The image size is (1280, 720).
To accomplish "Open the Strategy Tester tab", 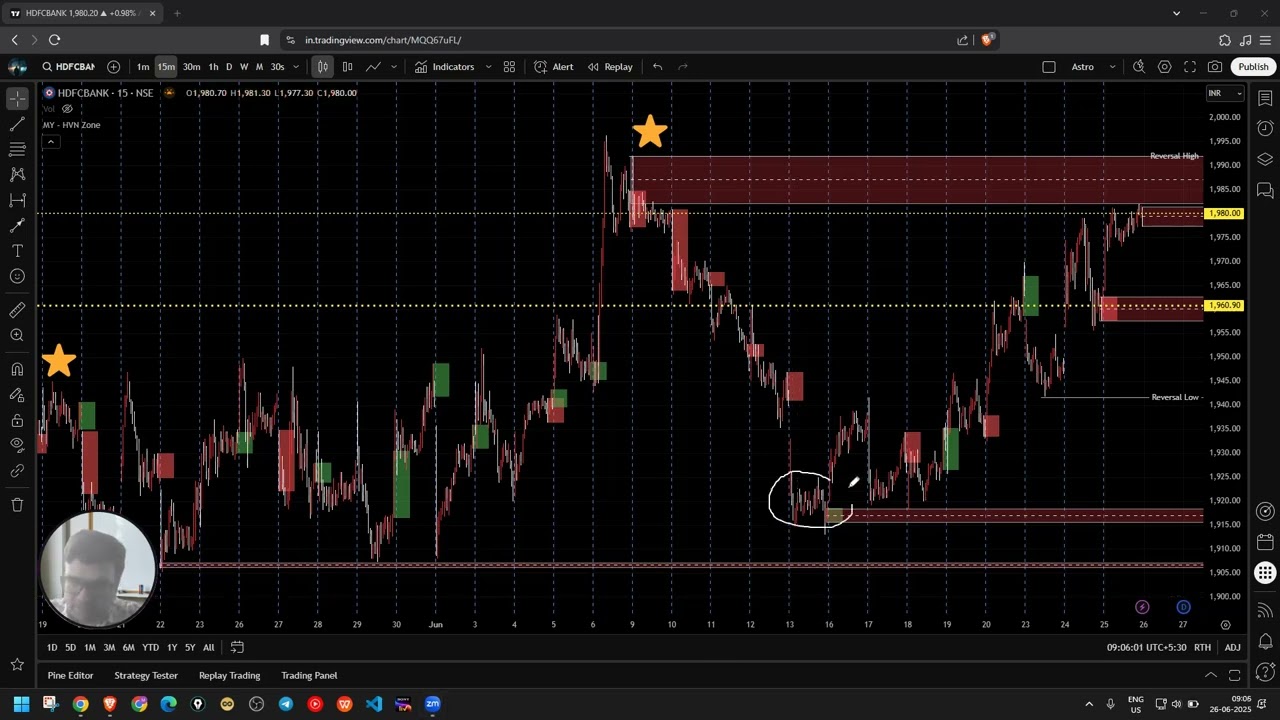I will [146, 675].
